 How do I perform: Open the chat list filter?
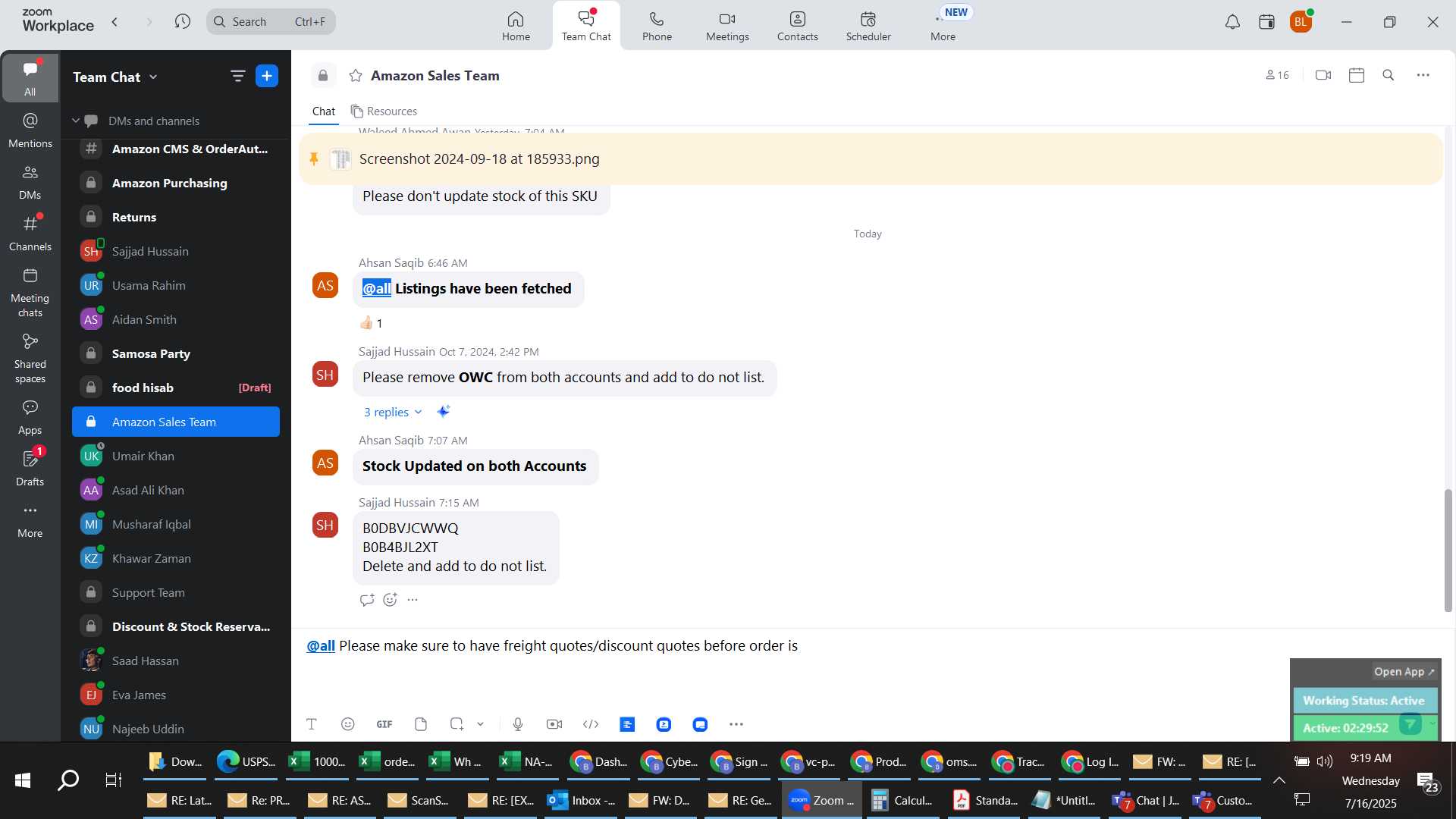click(x=237, y=76)
